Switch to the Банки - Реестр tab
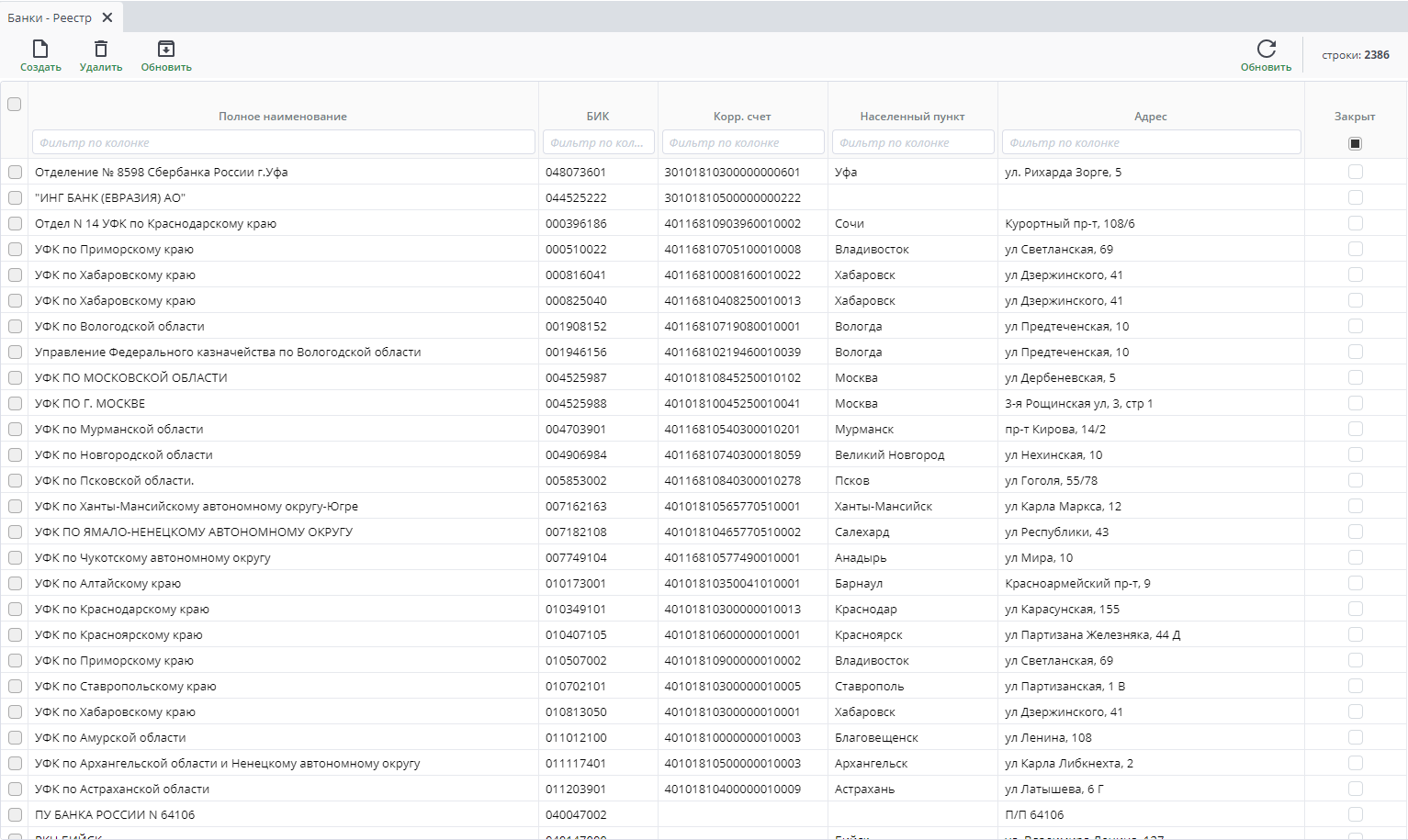1408x840 pixels. [x=50, y=17]
